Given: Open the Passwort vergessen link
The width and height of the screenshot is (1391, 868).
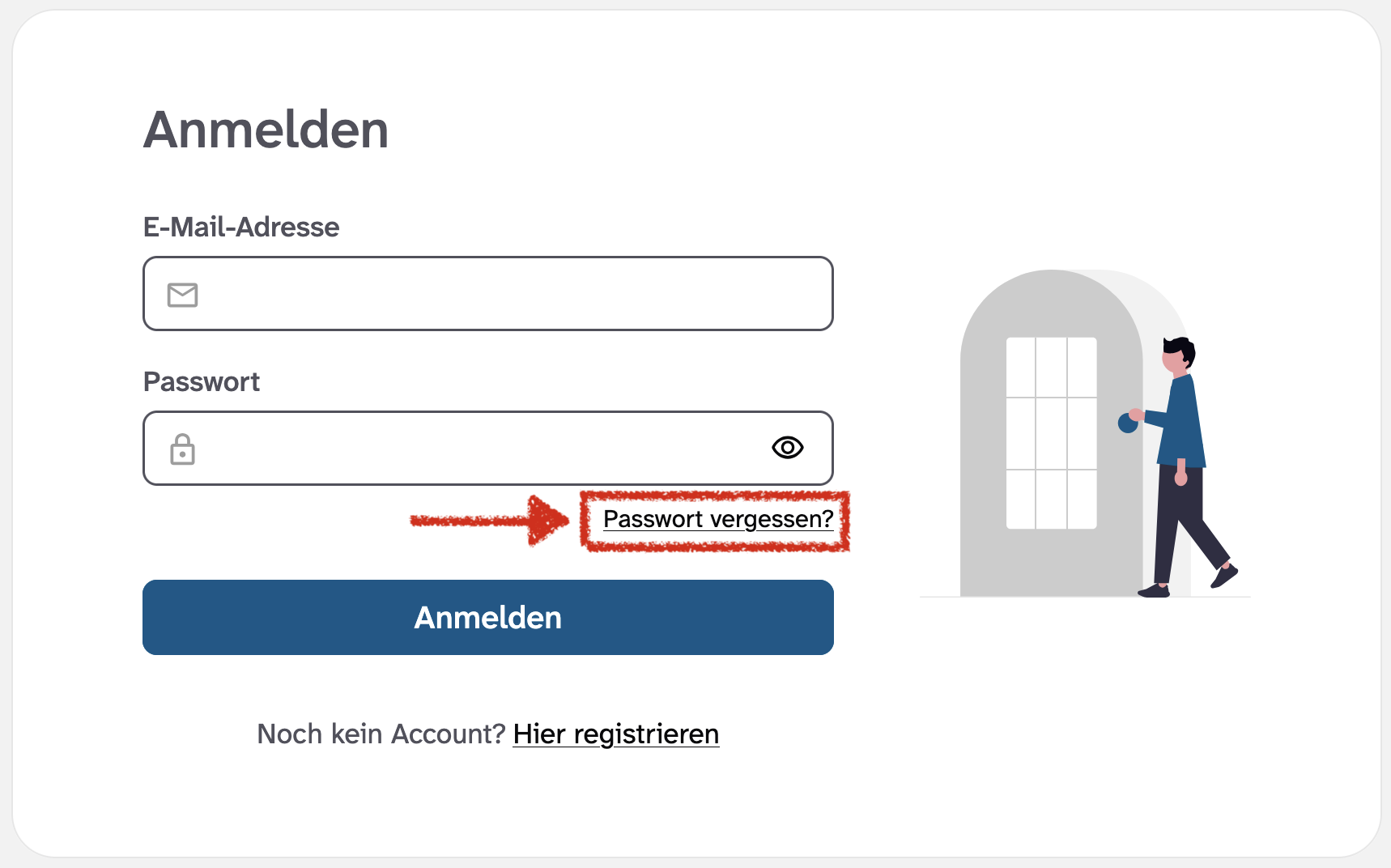Looking at the screenshot, I should click(x=719, y=519).
